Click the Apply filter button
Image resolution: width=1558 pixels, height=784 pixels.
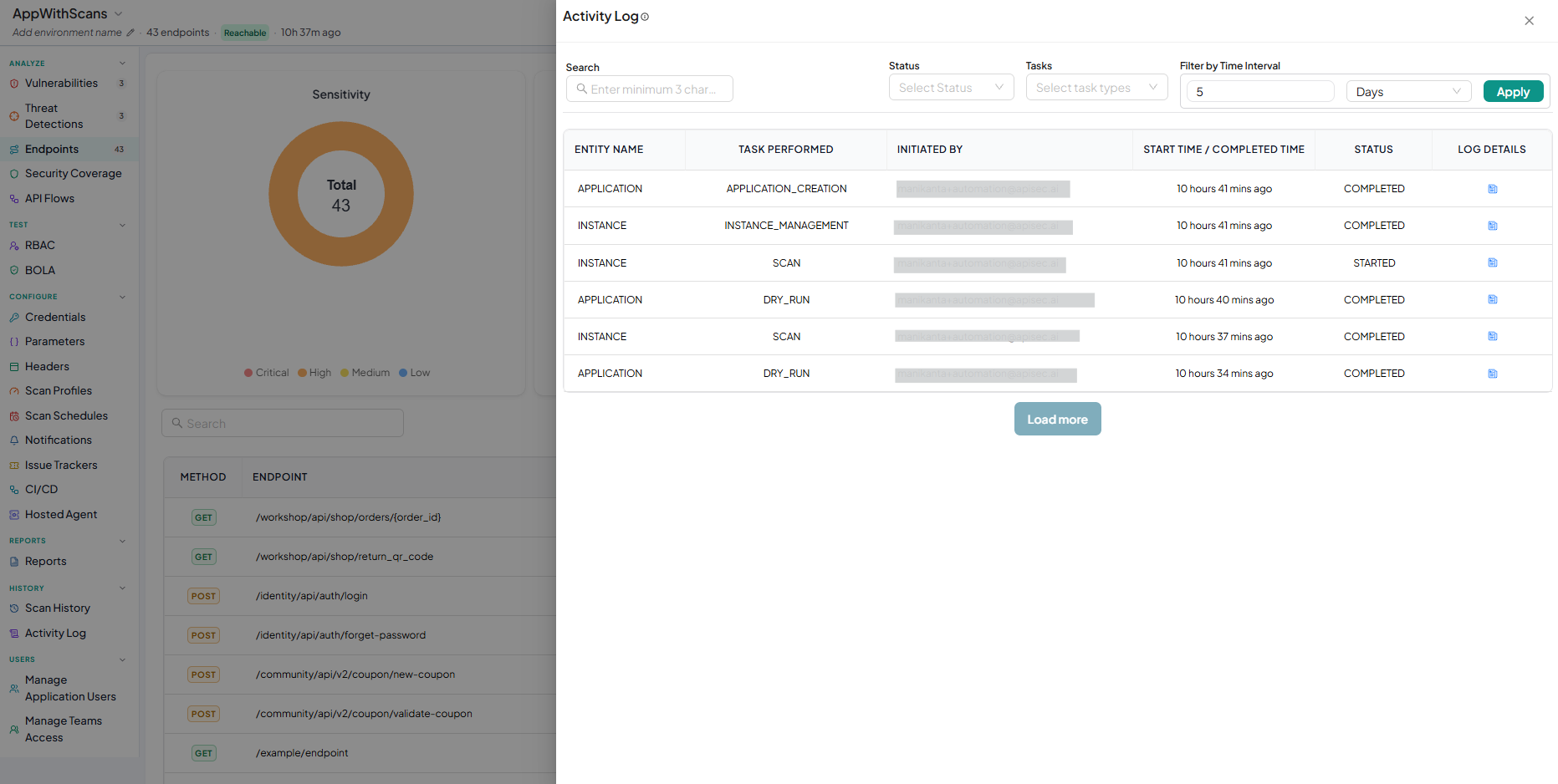[x=1513, y=92]
